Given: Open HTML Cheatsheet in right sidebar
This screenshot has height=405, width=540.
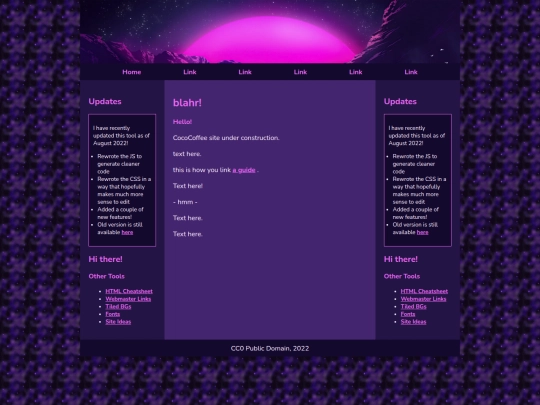Looking at the screenshot, I should click(424, 291).
